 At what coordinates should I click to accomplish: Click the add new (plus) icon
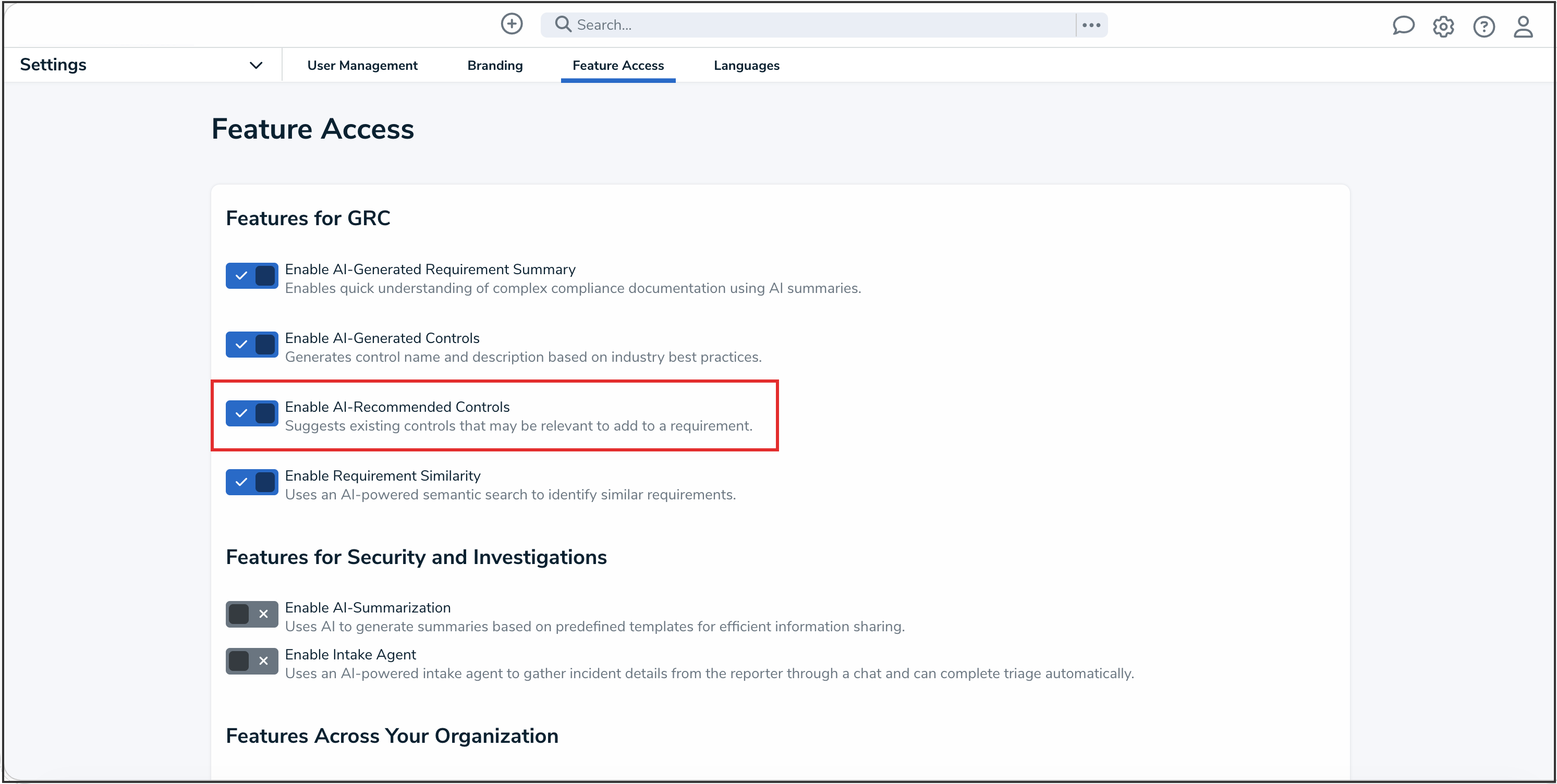click(512, 23)
